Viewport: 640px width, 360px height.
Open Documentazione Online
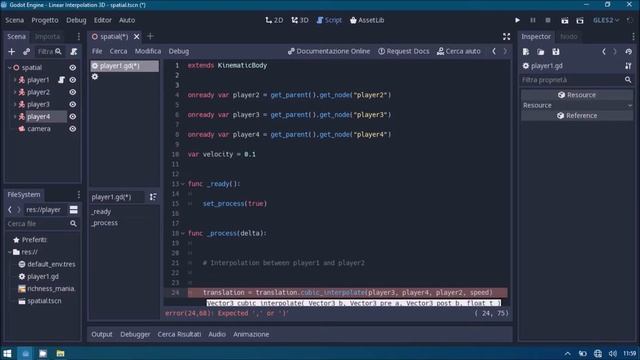[329, 51]
